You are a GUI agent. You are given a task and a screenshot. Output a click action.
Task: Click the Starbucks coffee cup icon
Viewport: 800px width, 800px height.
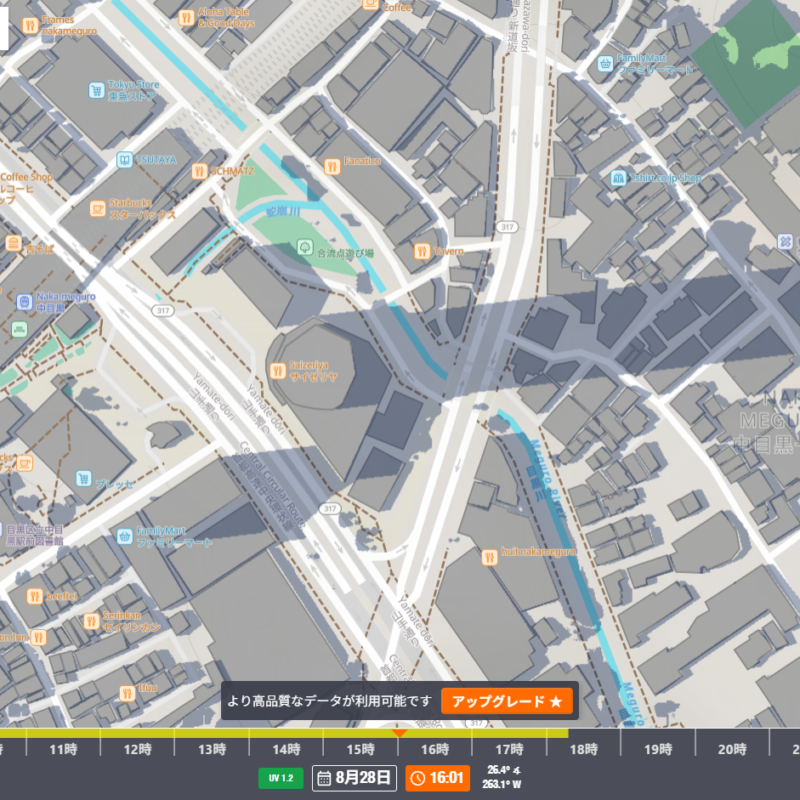click(97, 208)
